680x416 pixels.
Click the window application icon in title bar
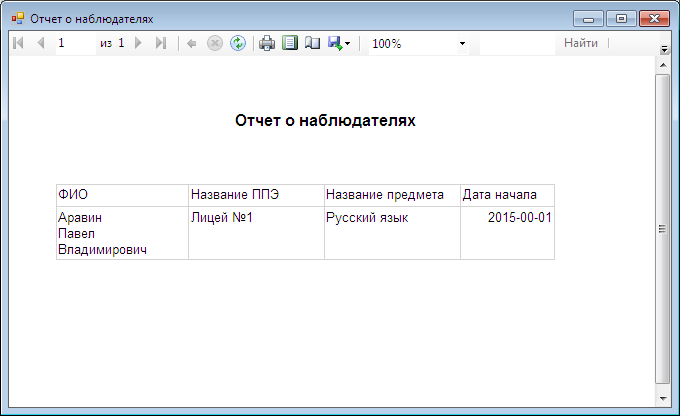pyautogui.click(x=18, y=19)
